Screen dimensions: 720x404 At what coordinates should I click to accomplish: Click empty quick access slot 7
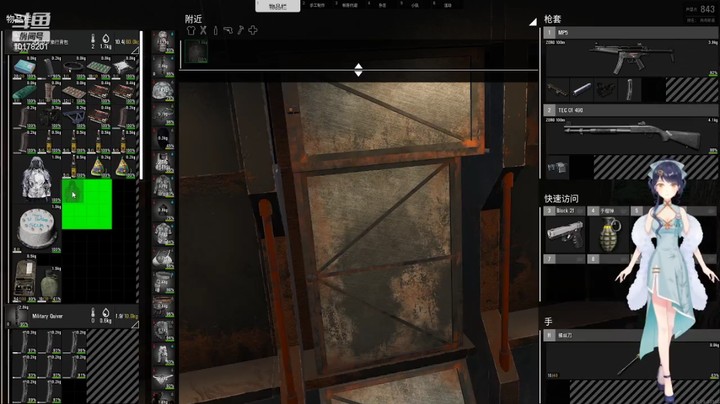click(564, 259)
